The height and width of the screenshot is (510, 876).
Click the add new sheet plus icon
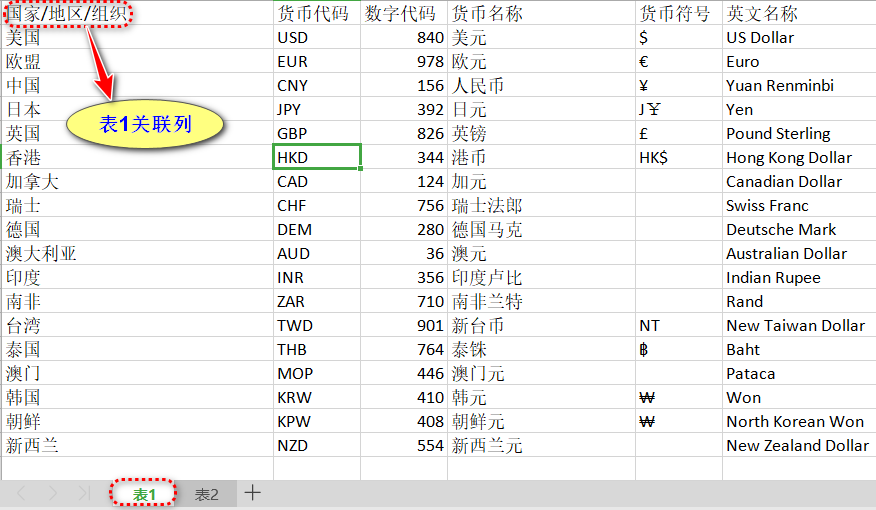[x=253, y=493]
